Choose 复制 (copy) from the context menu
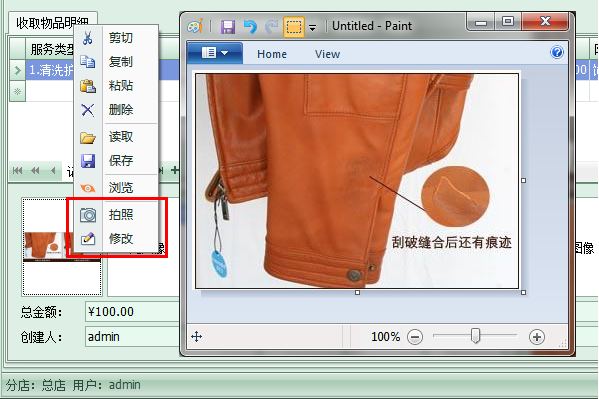This screenshot has width=599, height=399. (x=116, y=62)
